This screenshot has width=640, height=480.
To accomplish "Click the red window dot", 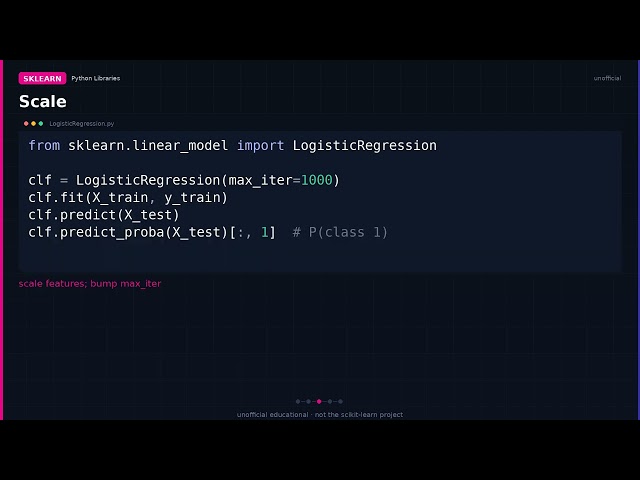I will point(26,123).
